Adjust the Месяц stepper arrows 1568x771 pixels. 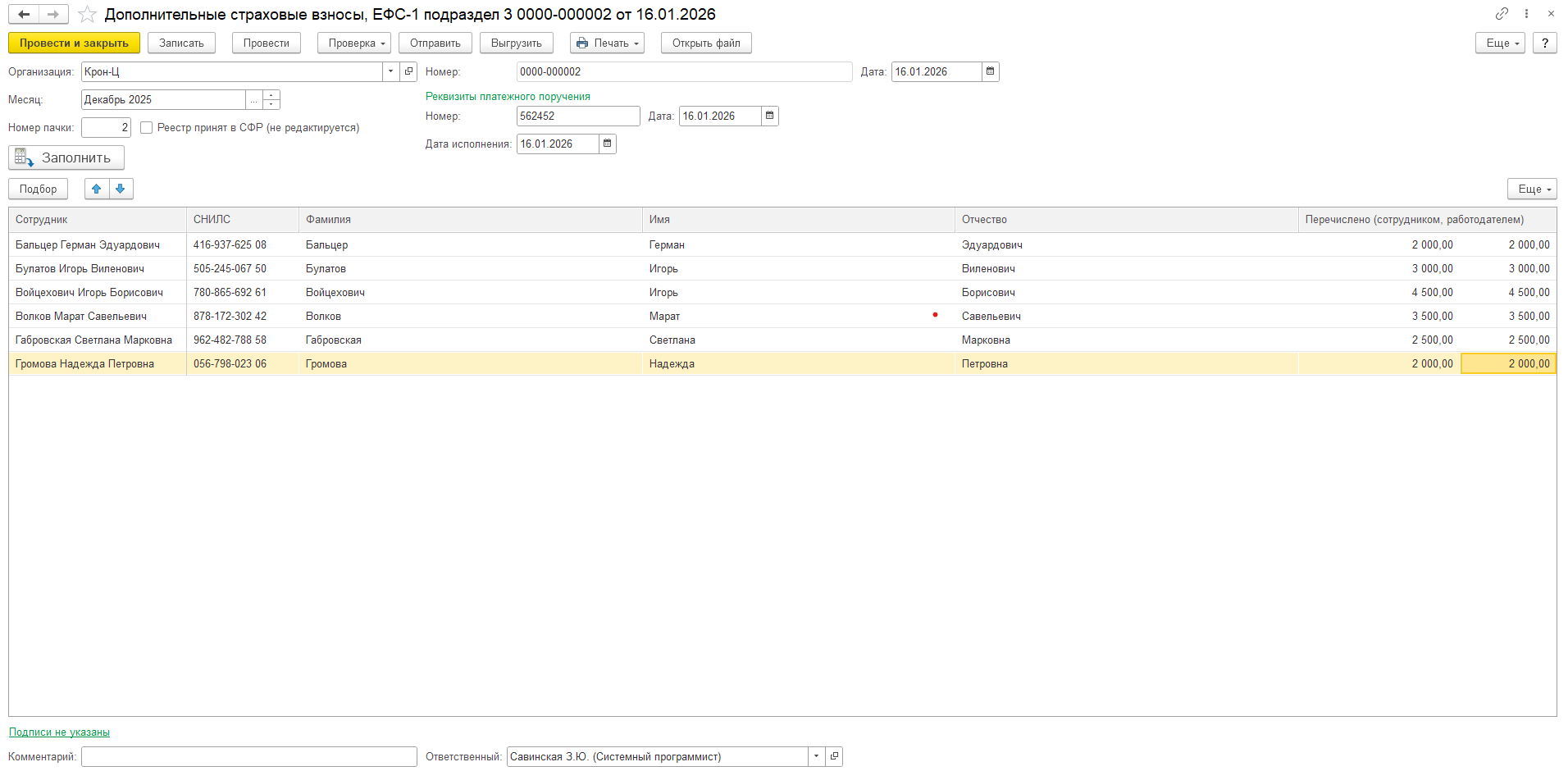271,99
